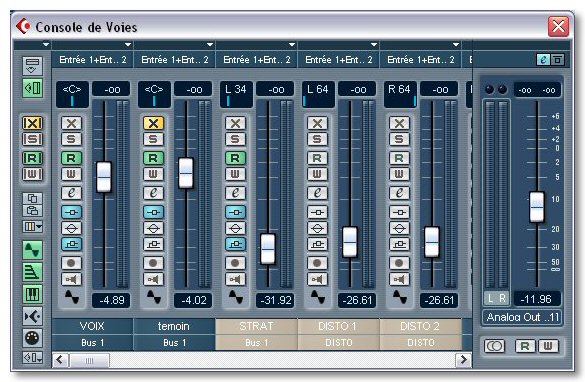The image size is (585, 382).
Task: Toggle EQ state on DISTO 1 channel
Action: point(317,228)
